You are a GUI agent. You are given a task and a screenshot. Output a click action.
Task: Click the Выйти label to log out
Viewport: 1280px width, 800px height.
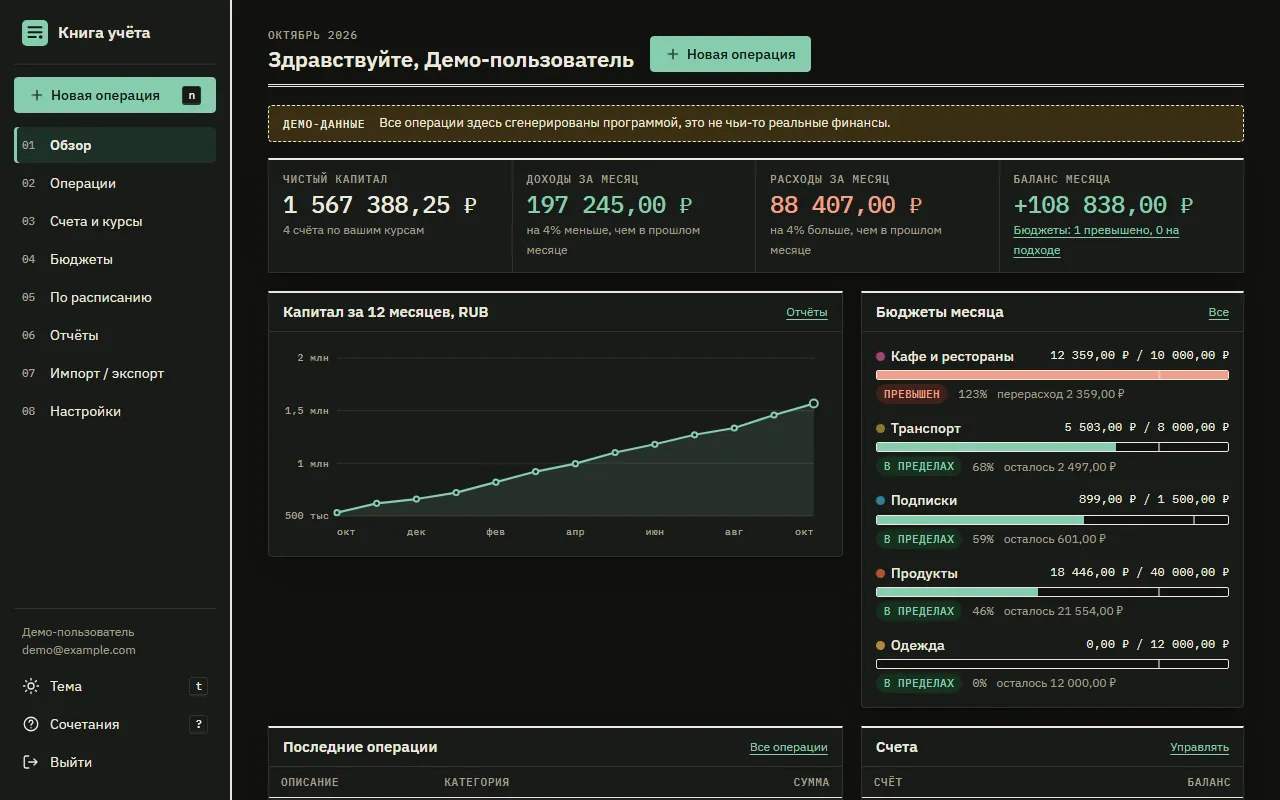coord(71,762)
